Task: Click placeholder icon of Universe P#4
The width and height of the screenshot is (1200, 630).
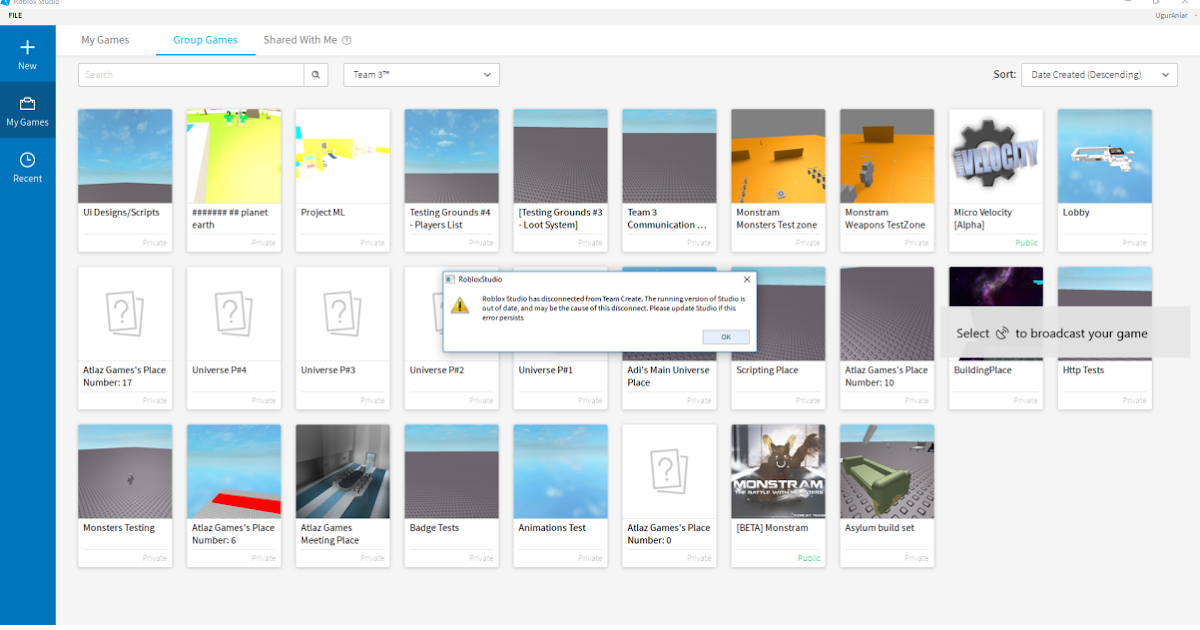Action: [234, 314]
